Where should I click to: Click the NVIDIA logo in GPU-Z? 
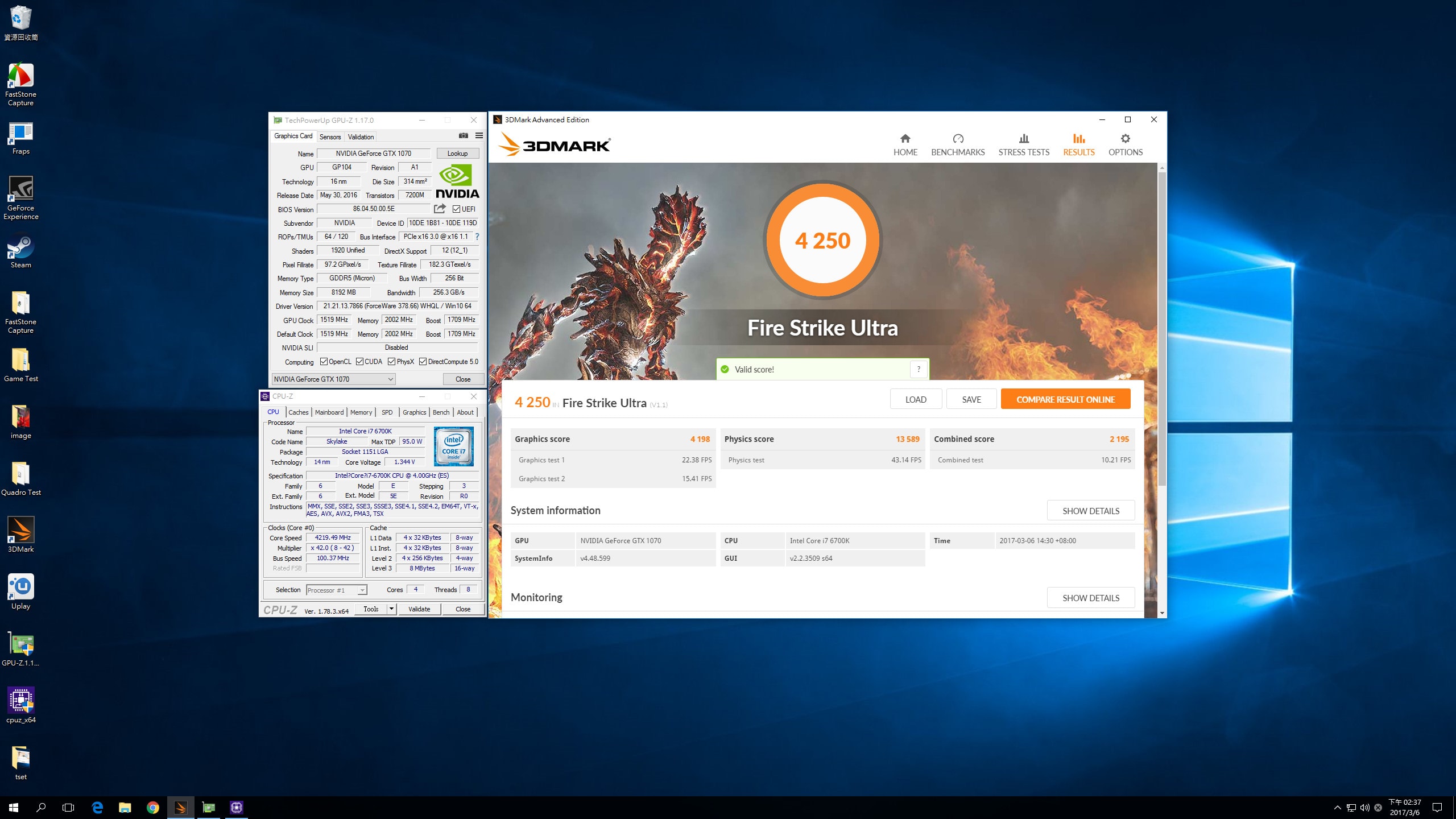tap(457, 181)
